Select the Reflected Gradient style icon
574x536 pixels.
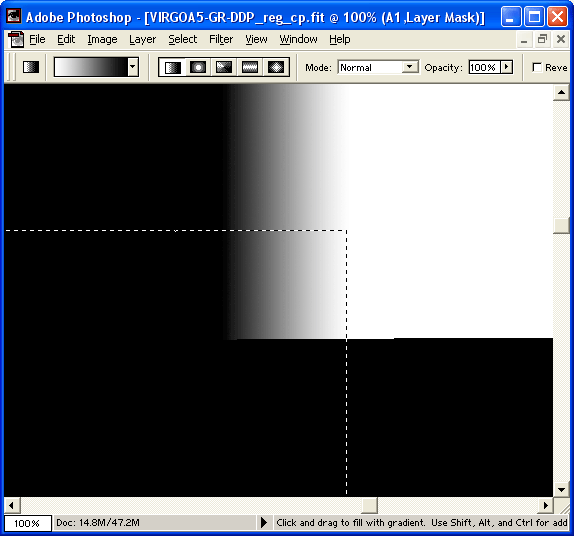250,67
